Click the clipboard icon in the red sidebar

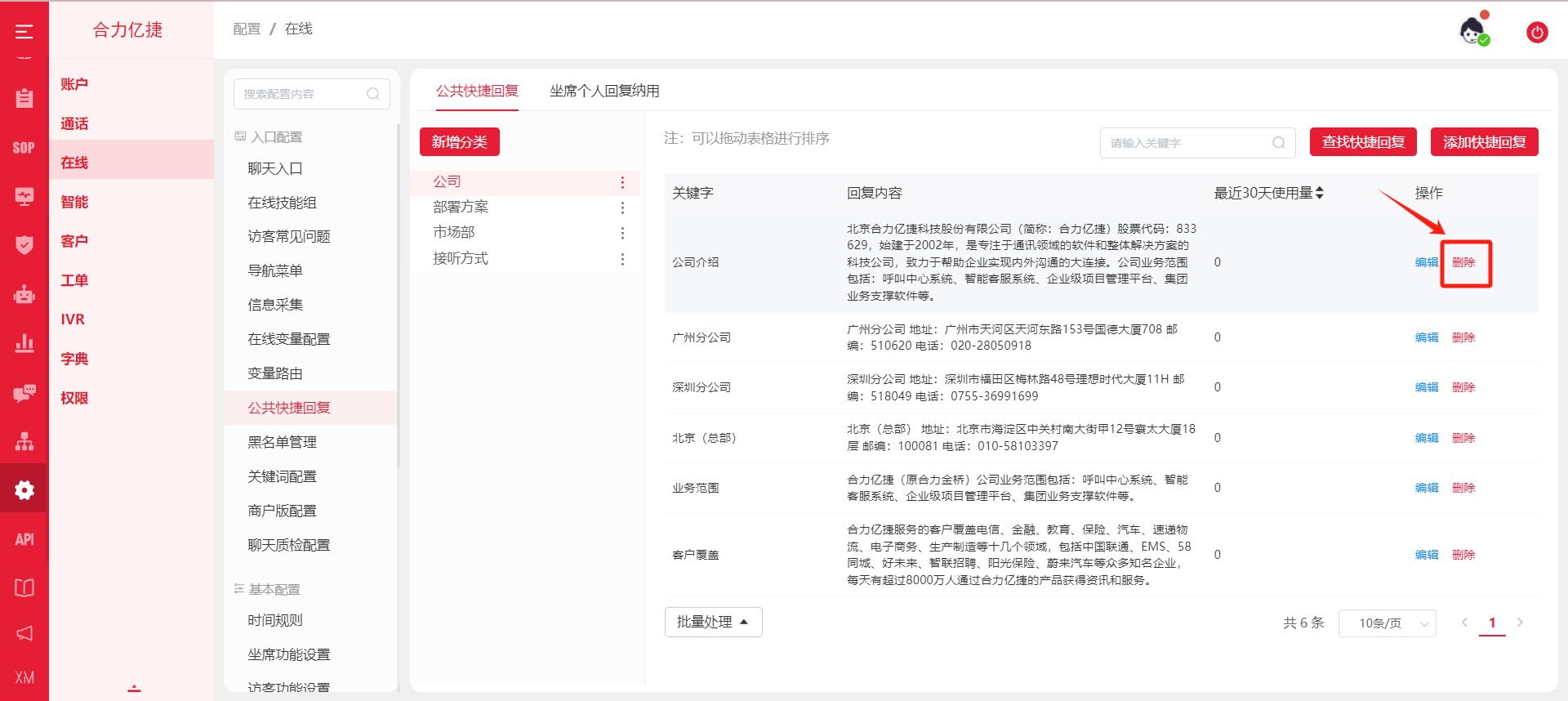pyautogui.click(x=24, y=98)
